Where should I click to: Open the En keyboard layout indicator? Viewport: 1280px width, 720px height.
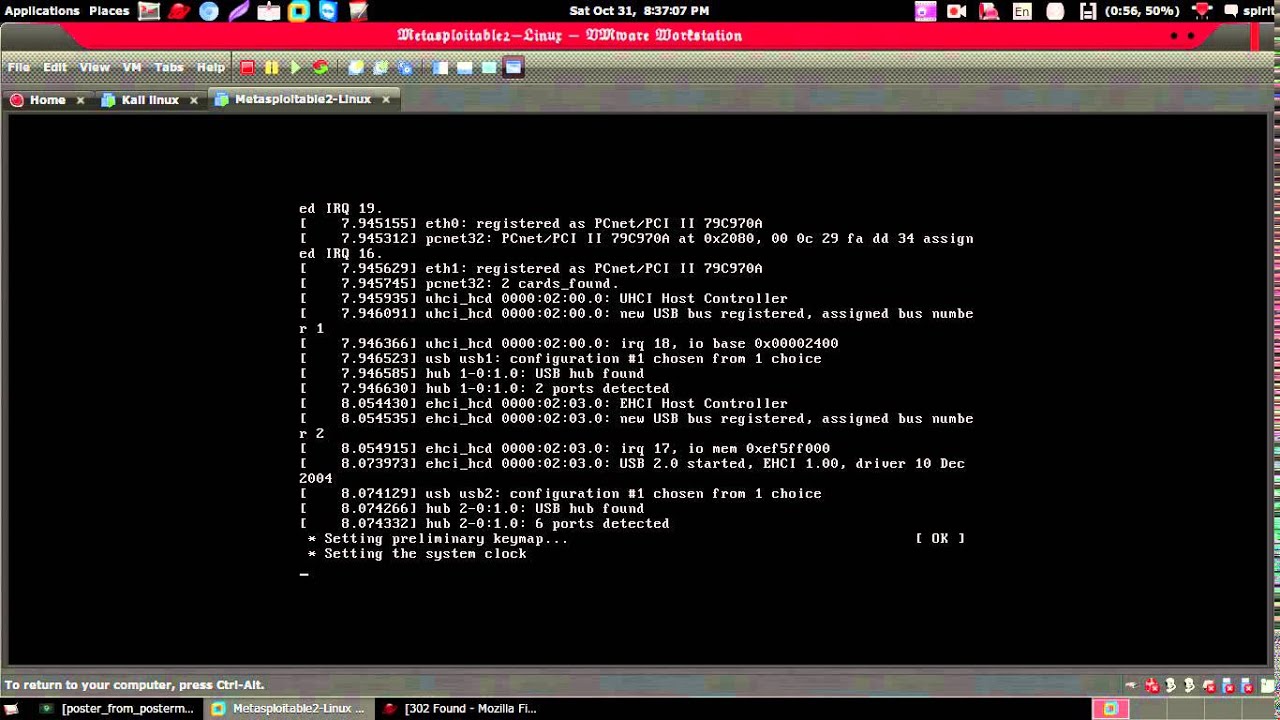1022,11
